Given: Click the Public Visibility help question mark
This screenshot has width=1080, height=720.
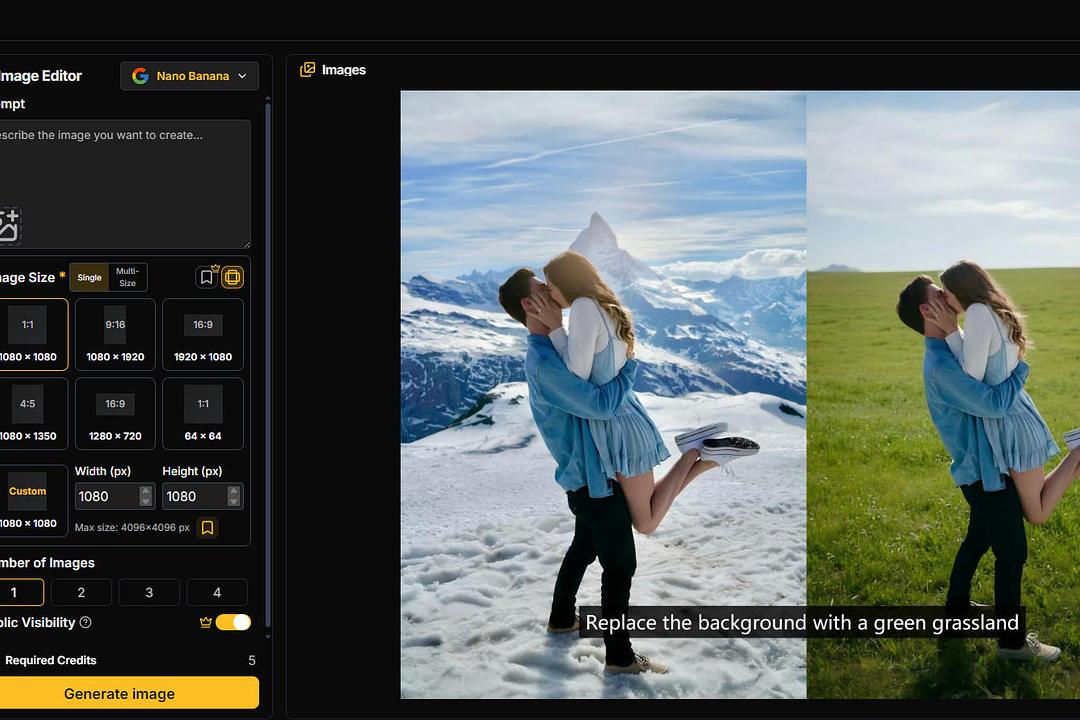Looking at the screenshot, I should coord(85,622).
